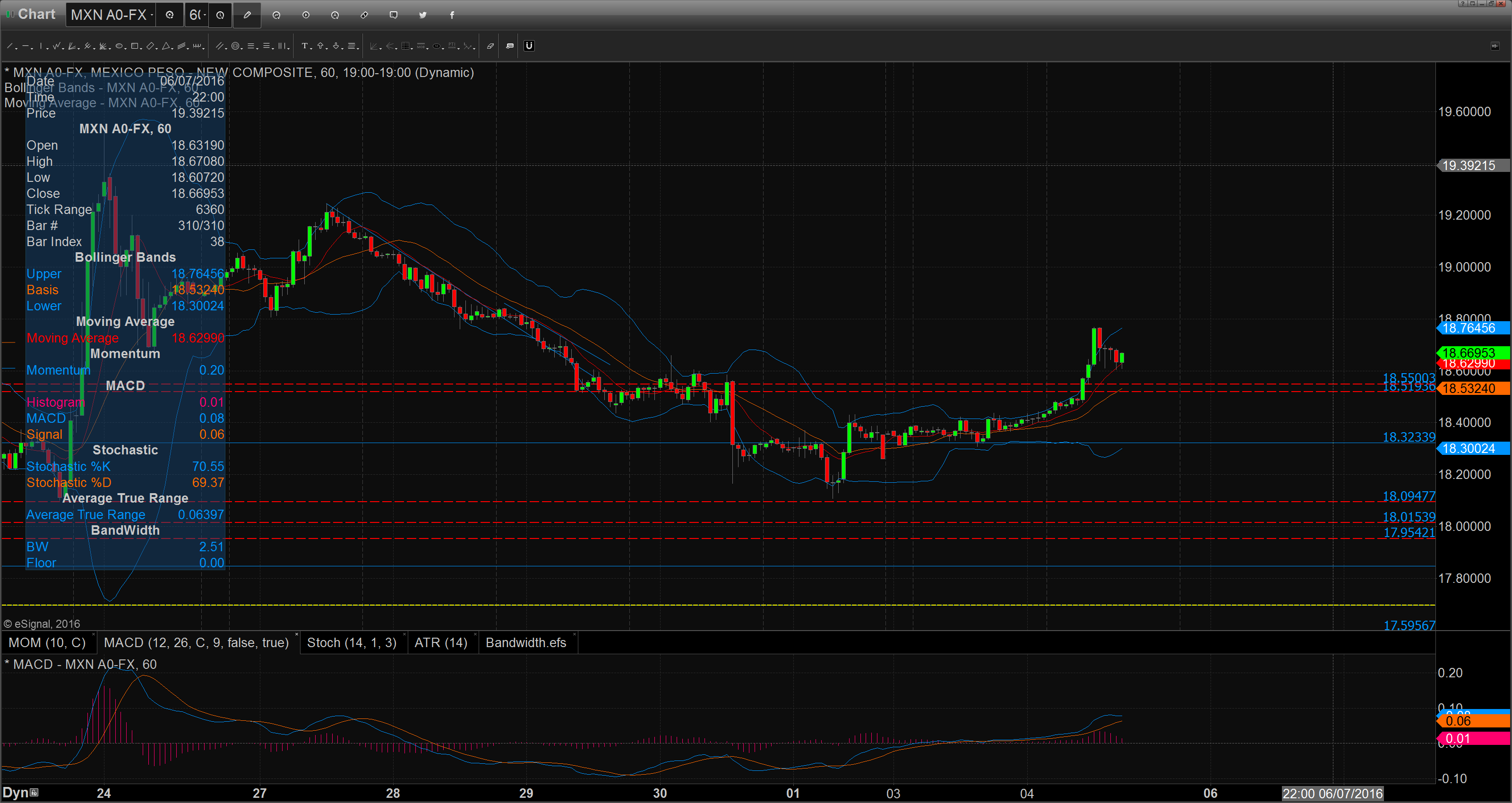Screen dimensions: 1512x803
Task: Click the 22:00 06/07/2016 time axis label
Action: coord(1332,794)
